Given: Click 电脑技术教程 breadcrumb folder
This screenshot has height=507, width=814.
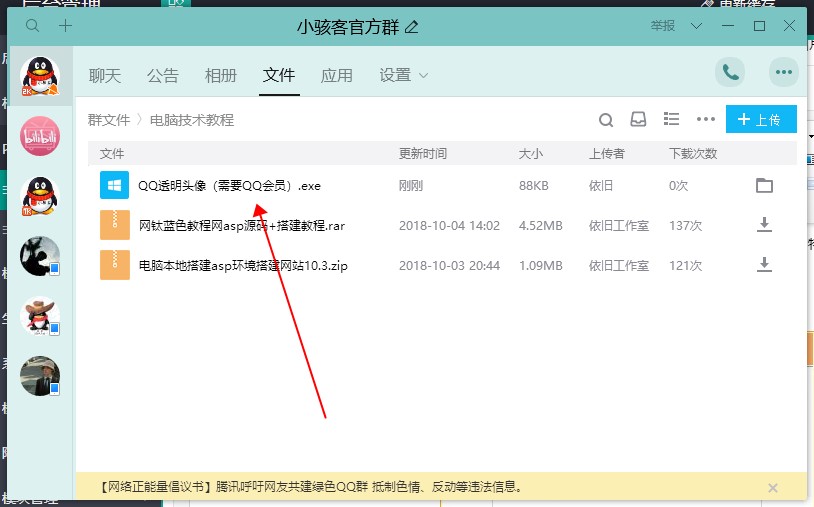Looking at the screenshot, I should [192, 120].
